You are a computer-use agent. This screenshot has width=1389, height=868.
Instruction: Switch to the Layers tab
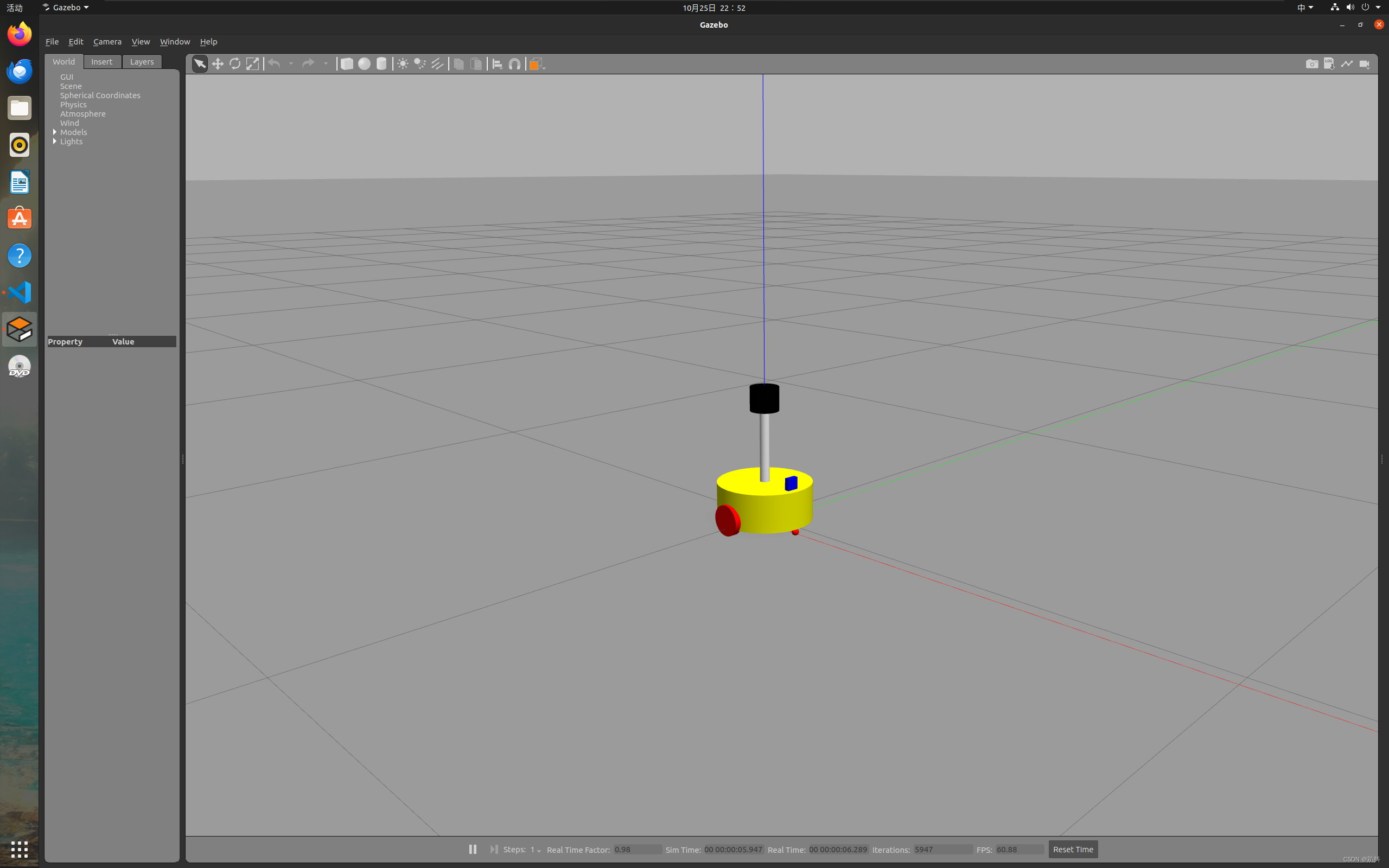coord(141,61)
